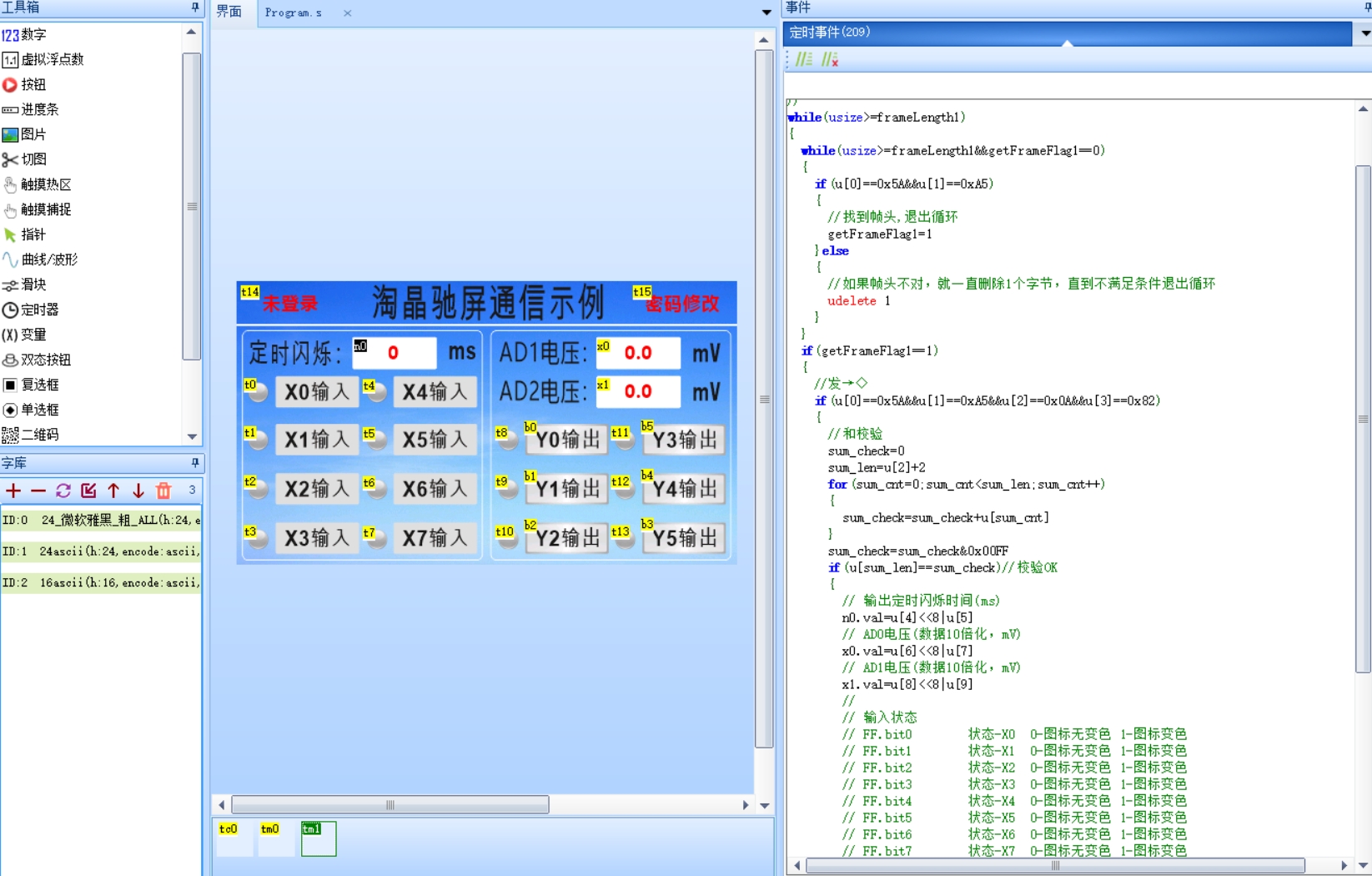The height and width of the screenshot is (876, 1372).
Task: Click the Y4输出 button on canvas
Action: pyautogui.click(x=684, y=488)
